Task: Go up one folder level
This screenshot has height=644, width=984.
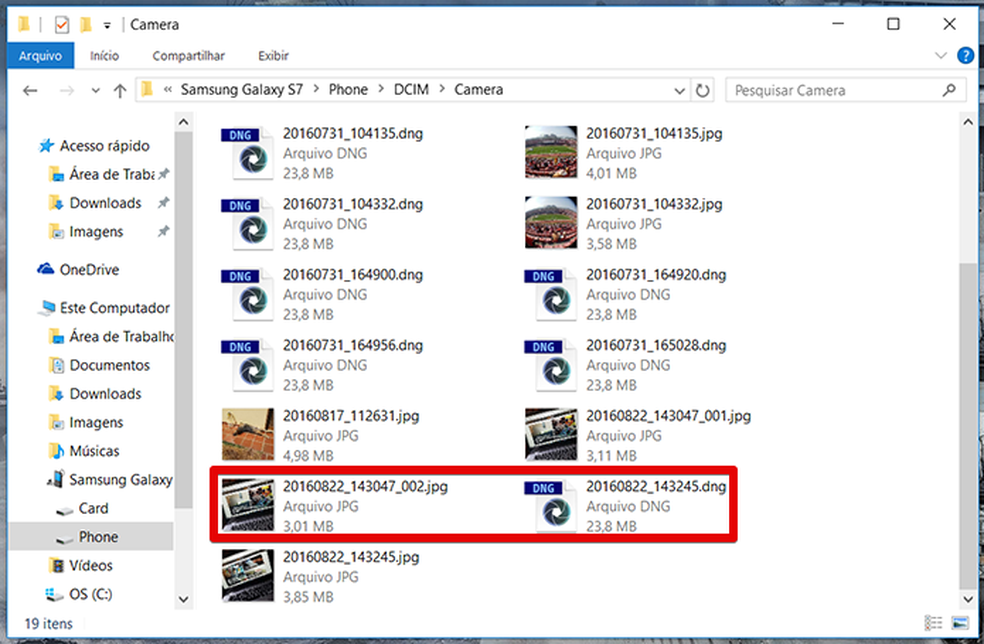Action: tap(120, 90)
